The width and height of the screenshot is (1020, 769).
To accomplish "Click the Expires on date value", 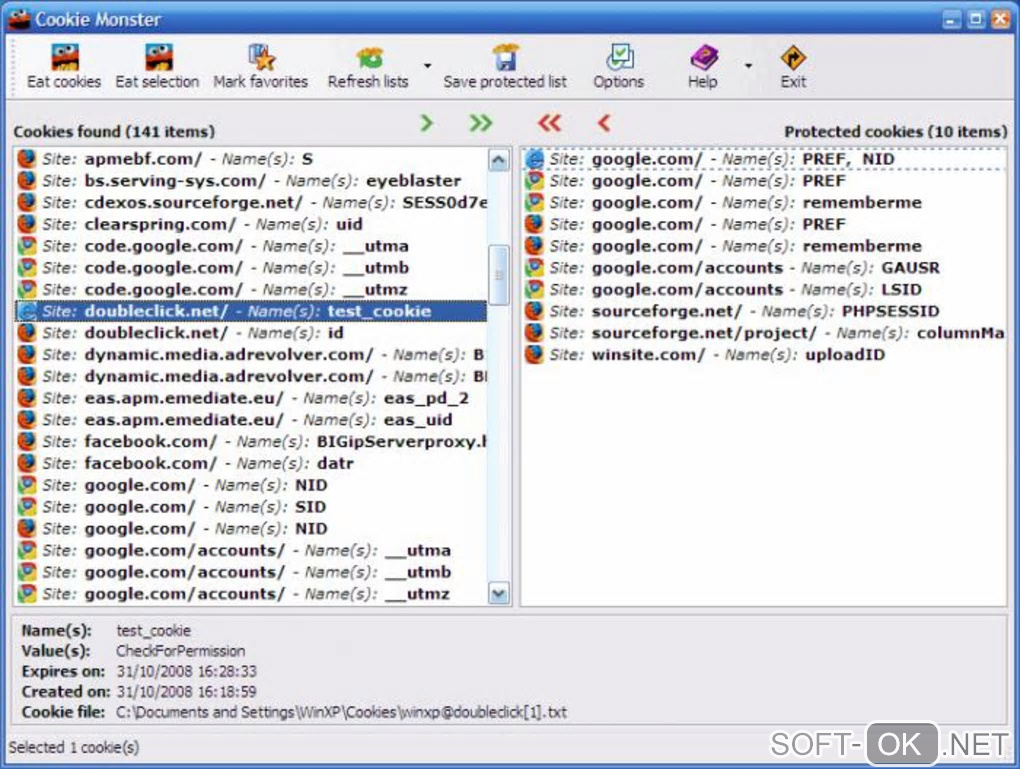I will [x=187, y=671].
